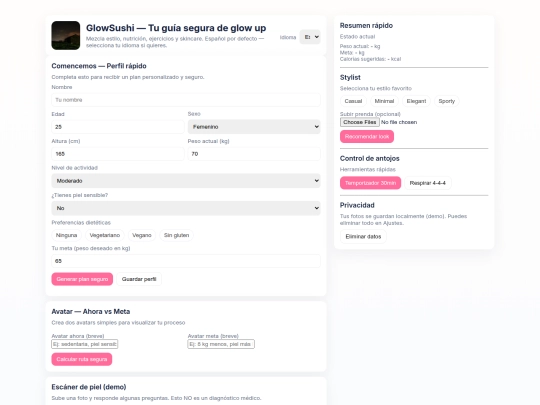Click the Calorías sugeridas text line

coord(371,59)
